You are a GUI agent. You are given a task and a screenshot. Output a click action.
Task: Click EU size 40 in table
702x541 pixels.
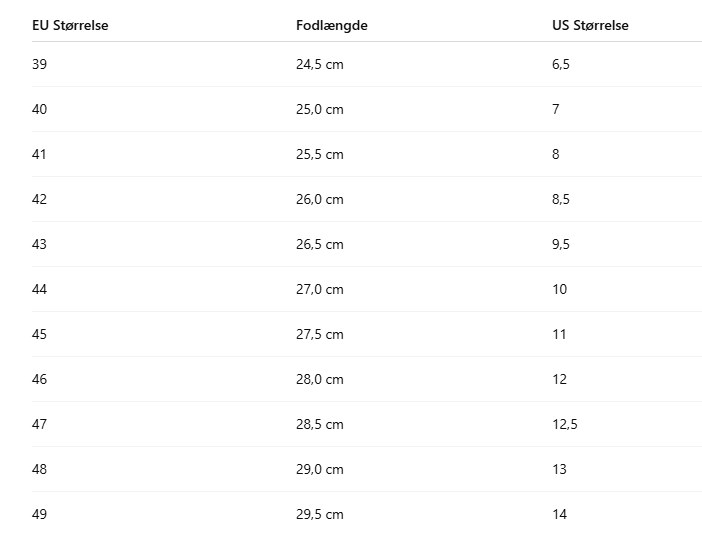[40, 109]
